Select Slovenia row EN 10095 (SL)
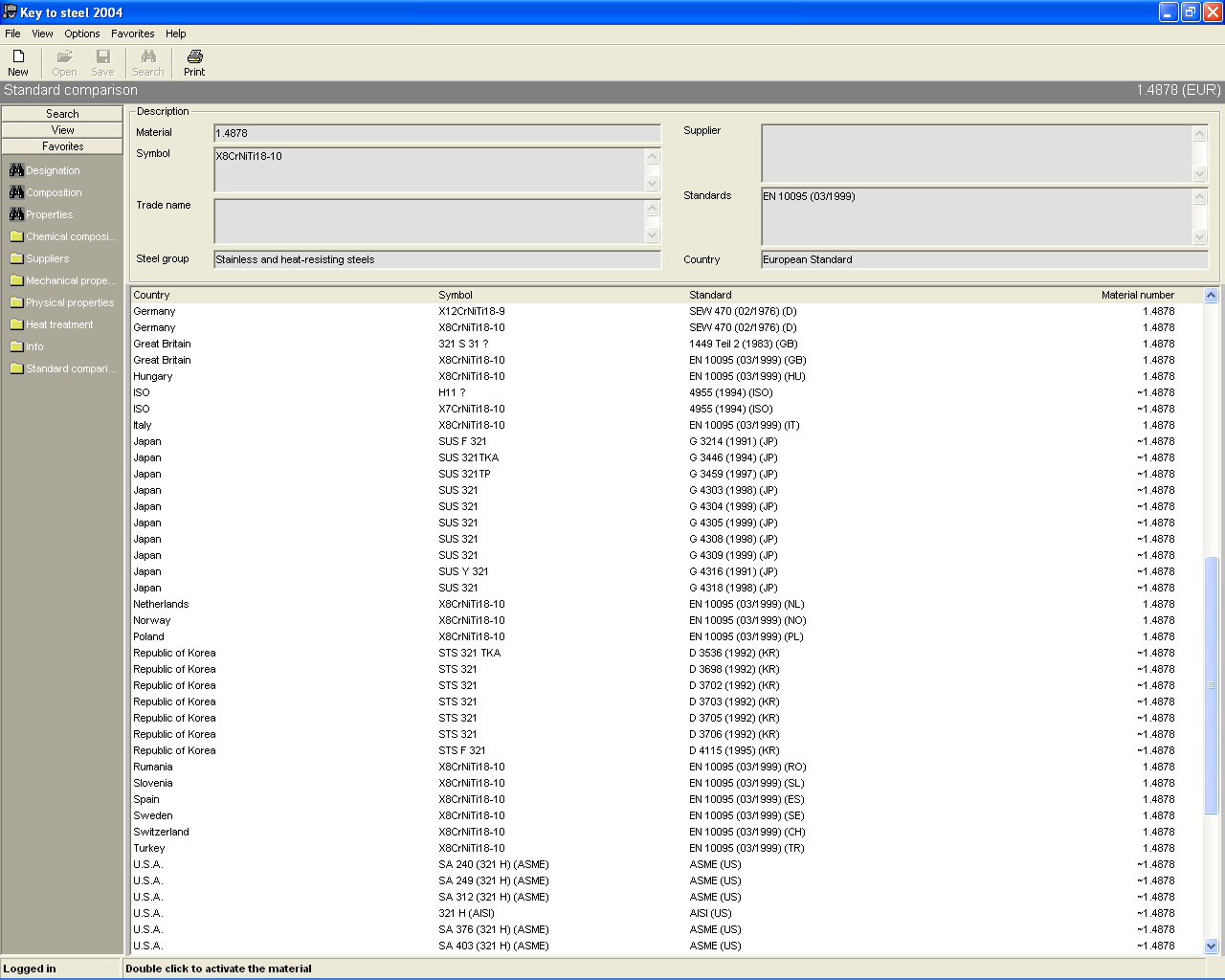Image resolution: width=1225 pixels, height=980 pixels. click(x=666, y=783)
